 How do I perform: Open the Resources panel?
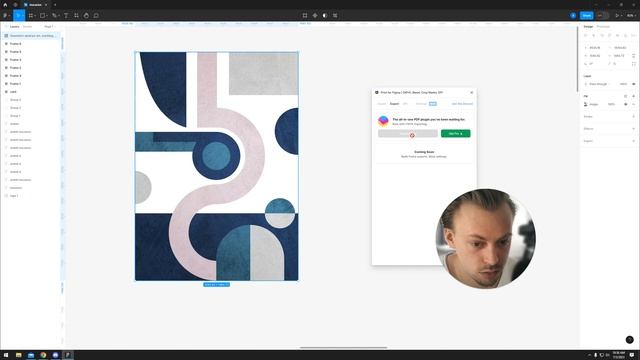click(76, 16)
